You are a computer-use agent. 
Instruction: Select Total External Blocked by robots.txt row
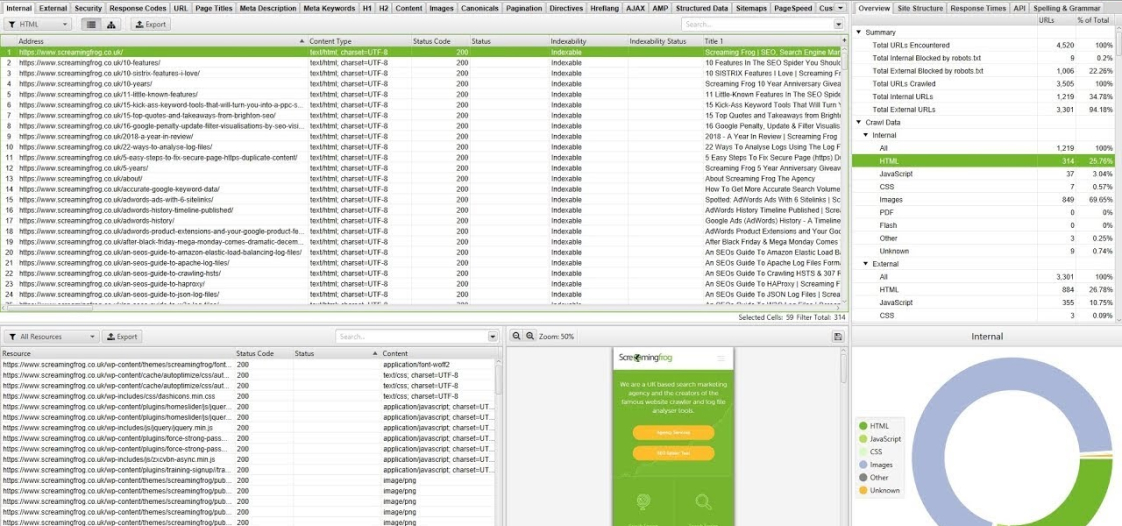[983, 71]
